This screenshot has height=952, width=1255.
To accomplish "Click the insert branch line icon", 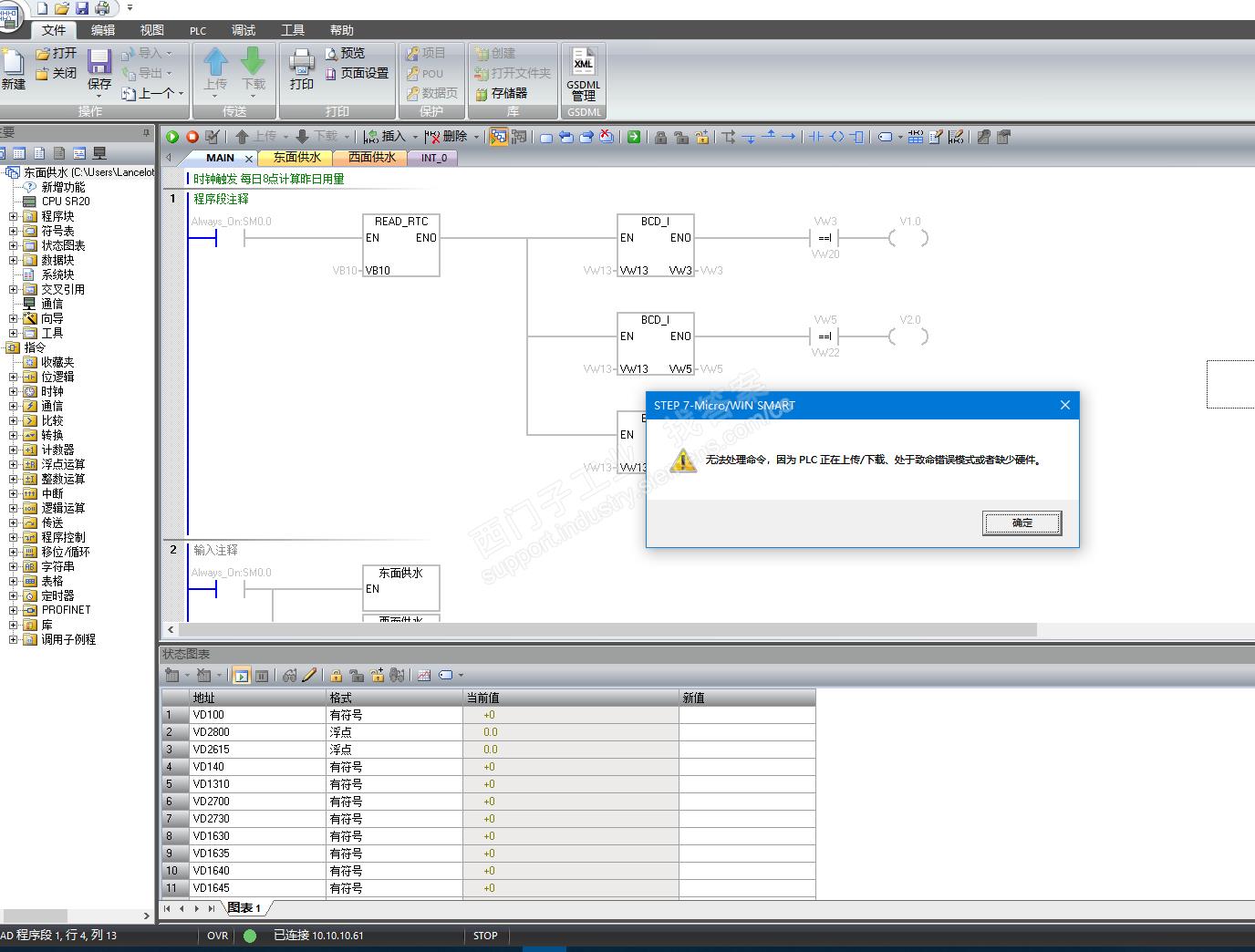I will (728, 137).
